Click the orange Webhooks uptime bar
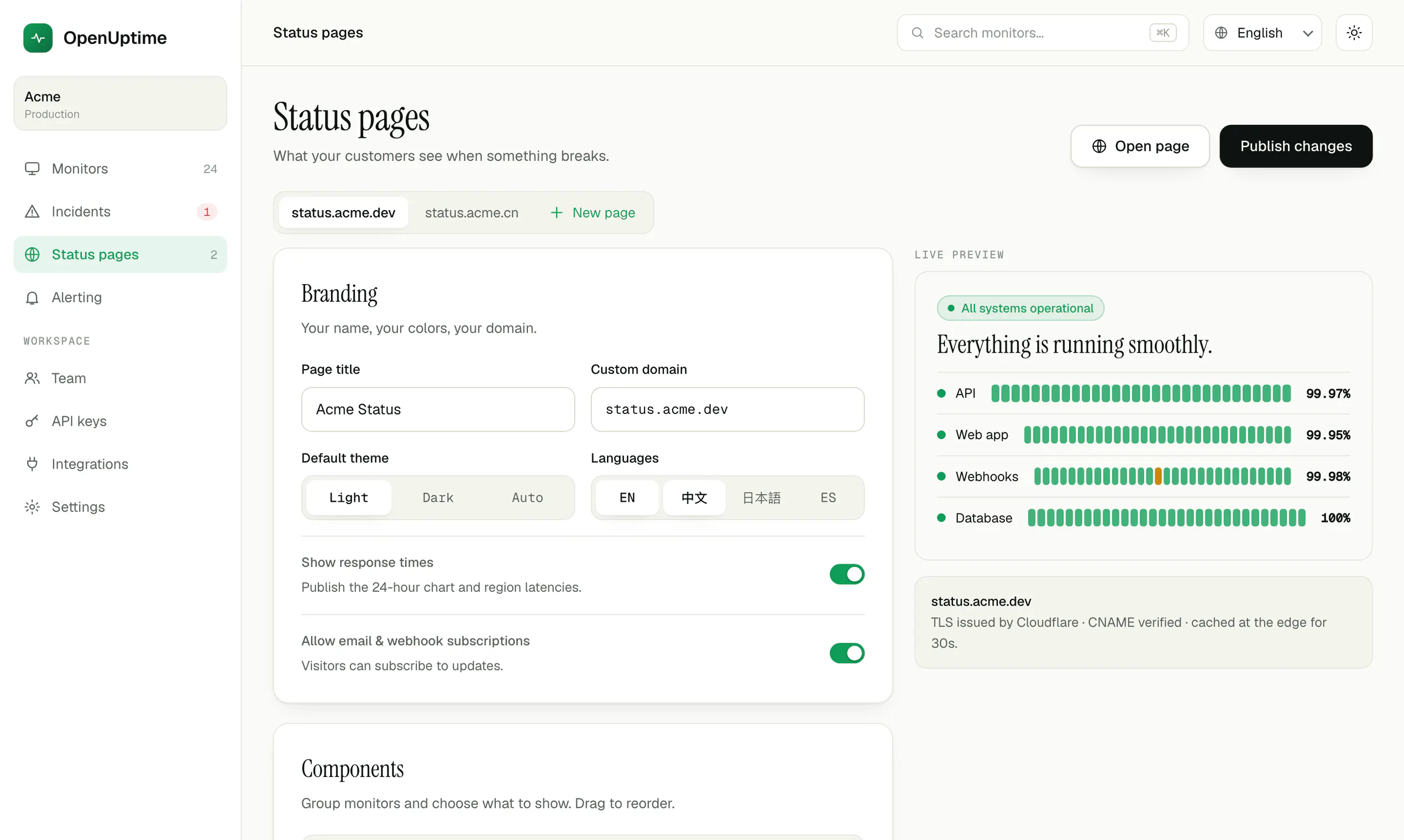Image resolution: width=1404 pixels, height=840 pixels. 1159,476
